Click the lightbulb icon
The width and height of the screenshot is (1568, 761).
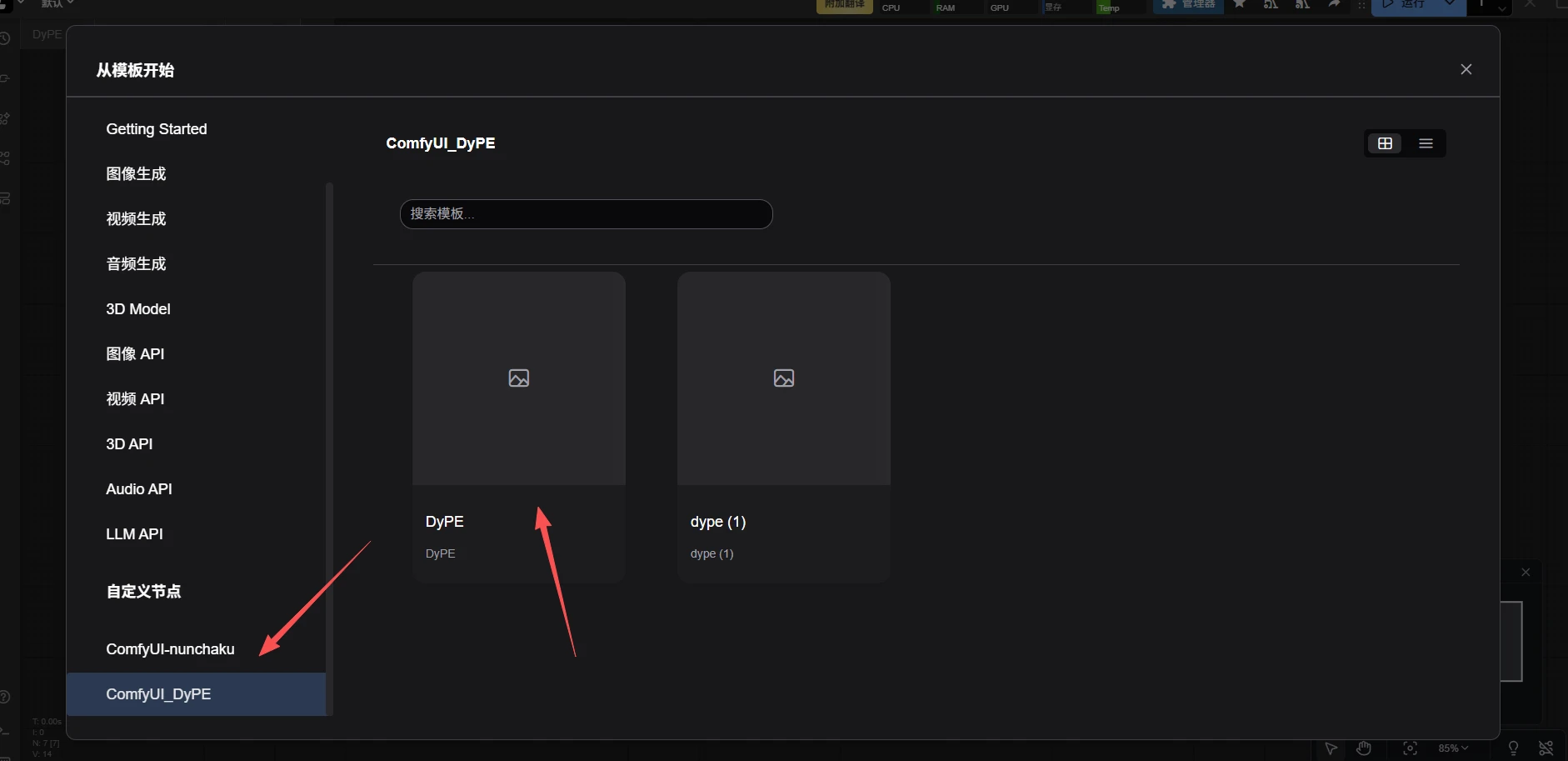(1513, 748)
